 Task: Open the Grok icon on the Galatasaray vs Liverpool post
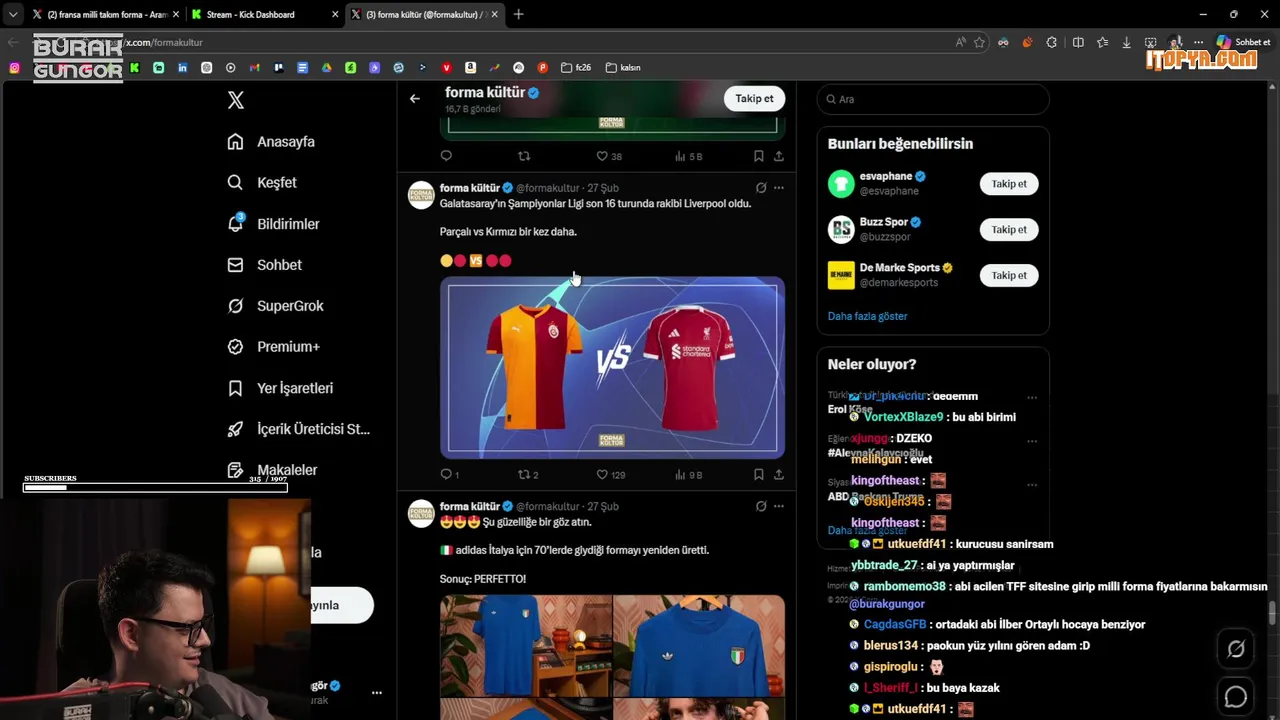(761, 188)
